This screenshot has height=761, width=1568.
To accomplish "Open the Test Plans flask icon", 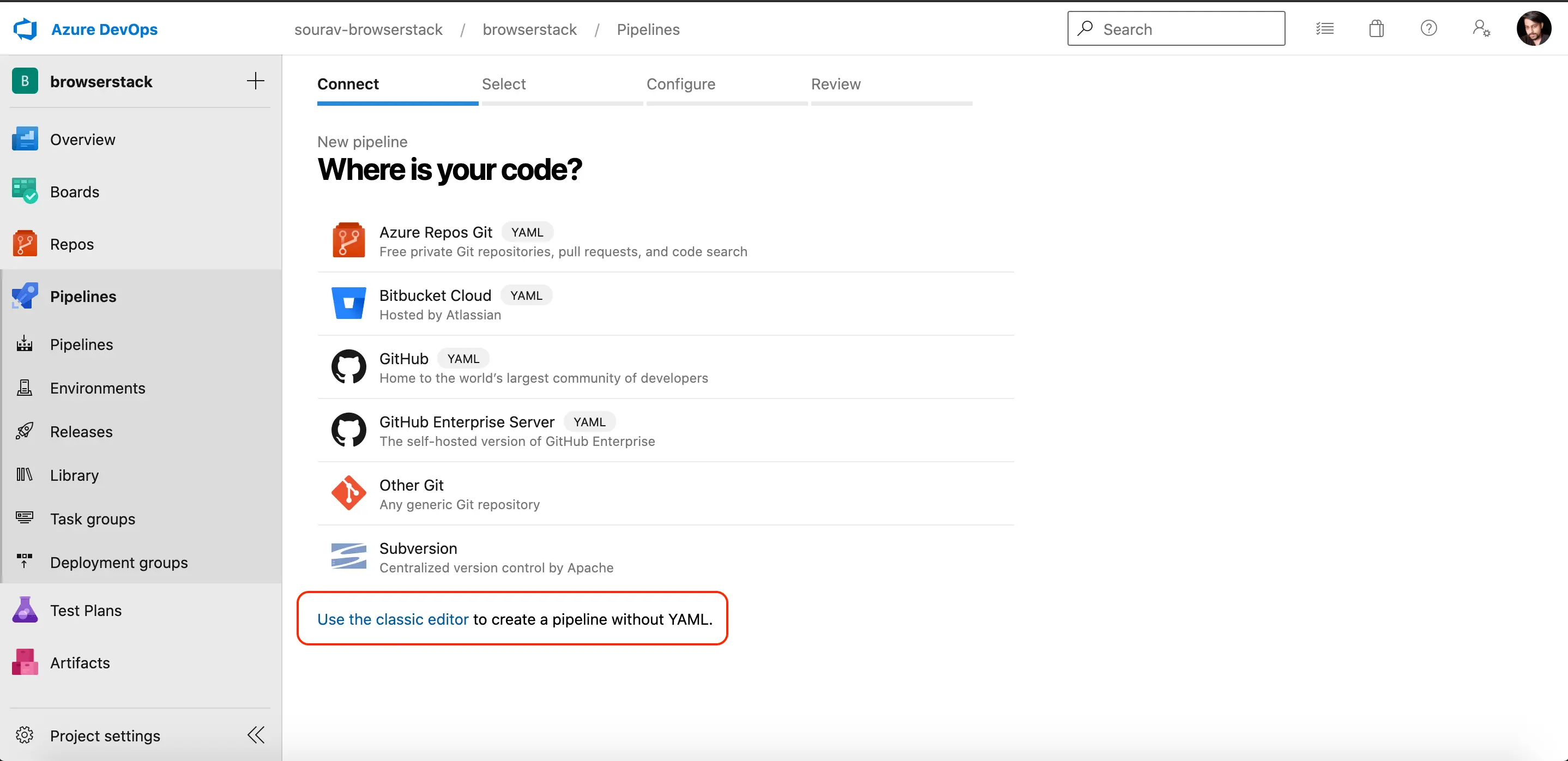I will [x=25, y=610].
